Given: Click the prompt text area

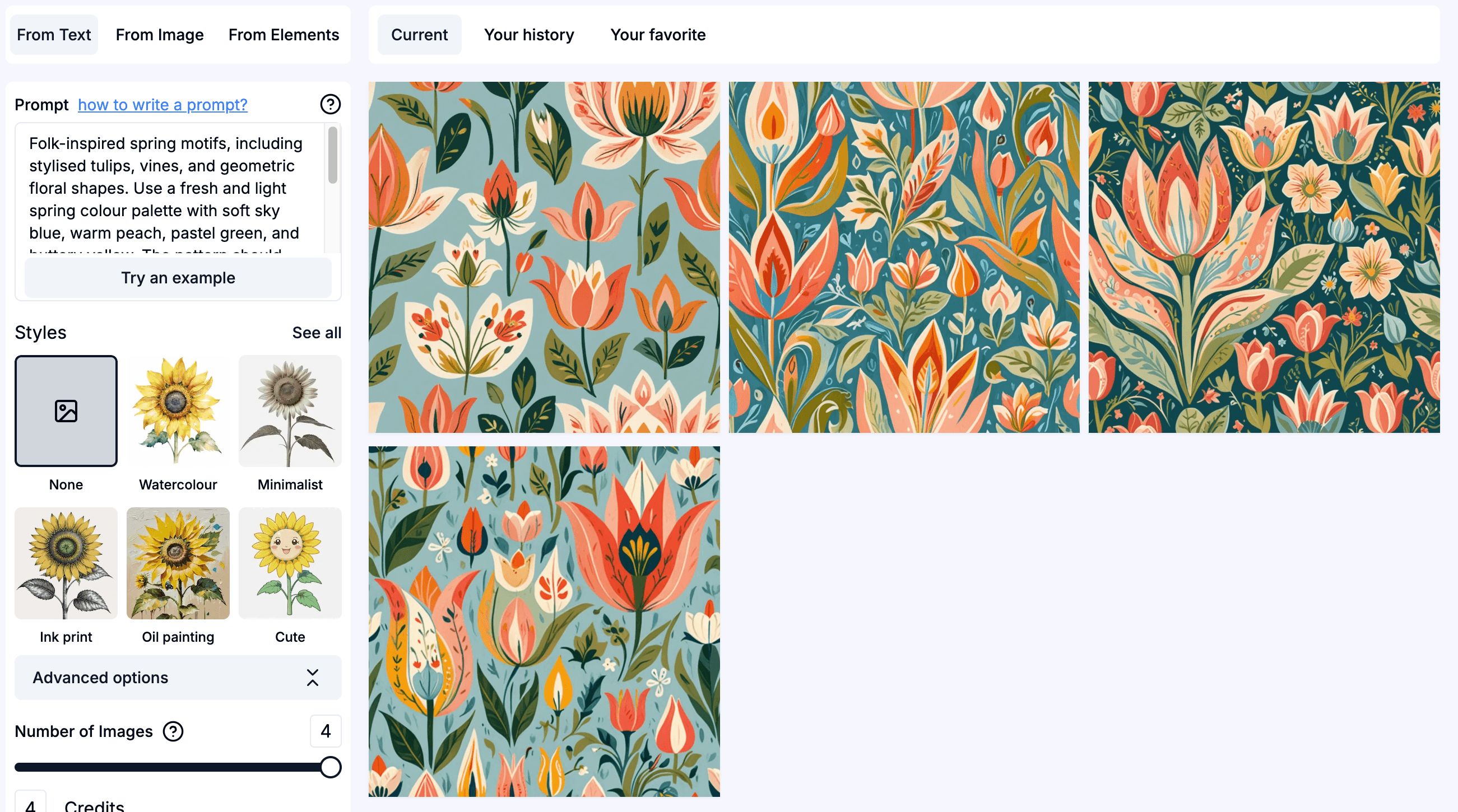Looking at the screenshot, I should [170, 188].
